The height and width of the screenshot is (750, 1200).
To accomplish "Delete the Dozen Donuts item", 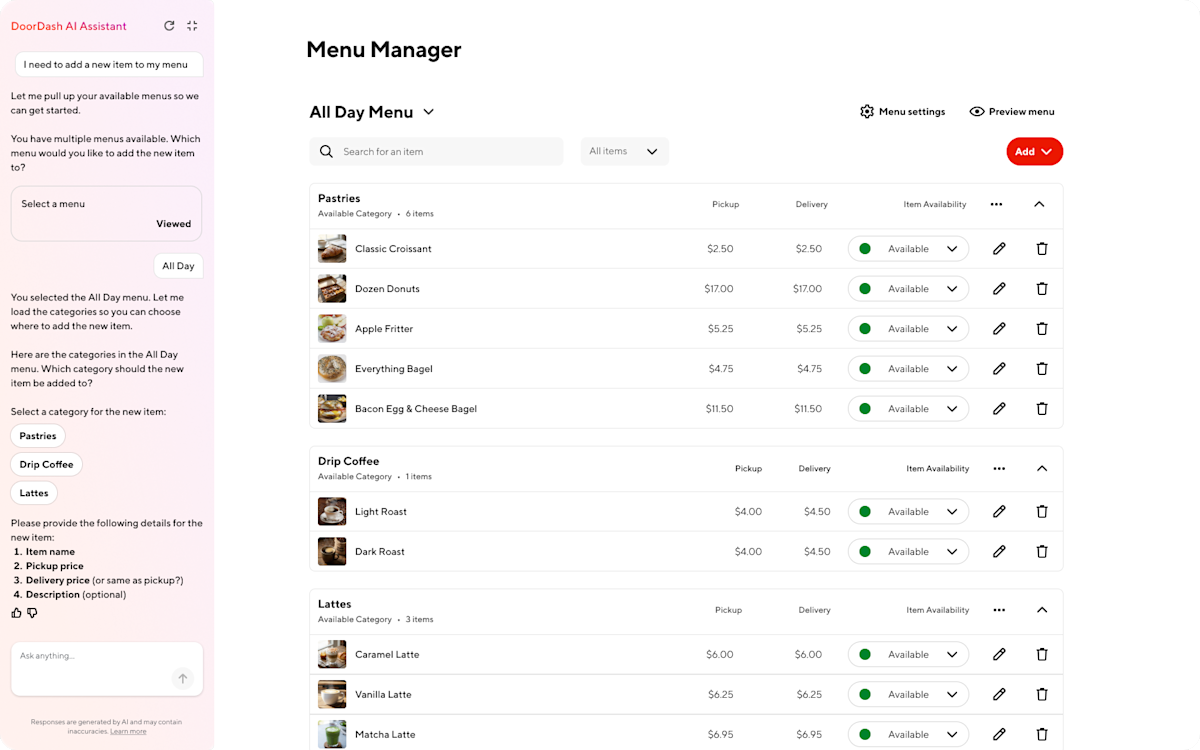I will (x=1042, y=288).
